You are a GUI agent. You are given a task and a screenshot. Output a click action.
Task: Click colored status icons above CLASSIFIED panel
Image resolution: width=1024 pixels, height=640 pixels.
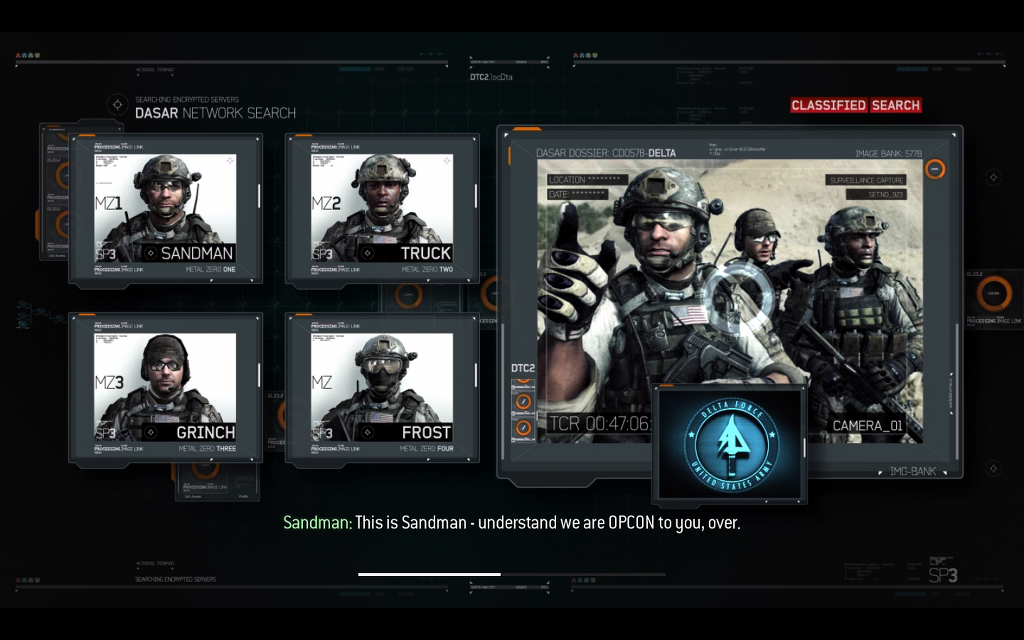click(586, 56)
